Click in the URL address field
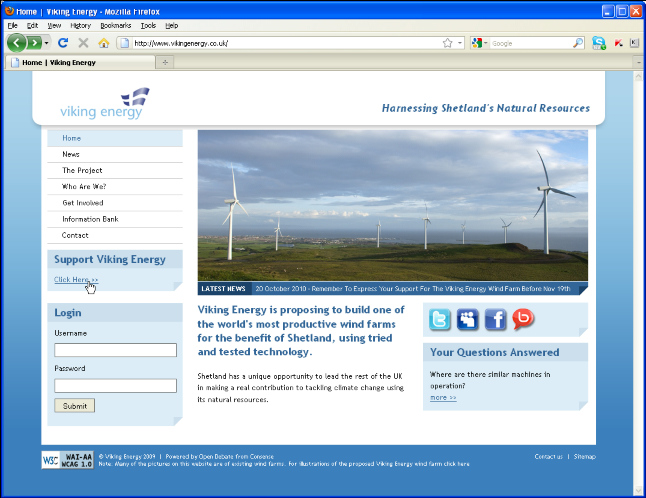Screen dimensions: 646x498 click(x=287, y=43)
